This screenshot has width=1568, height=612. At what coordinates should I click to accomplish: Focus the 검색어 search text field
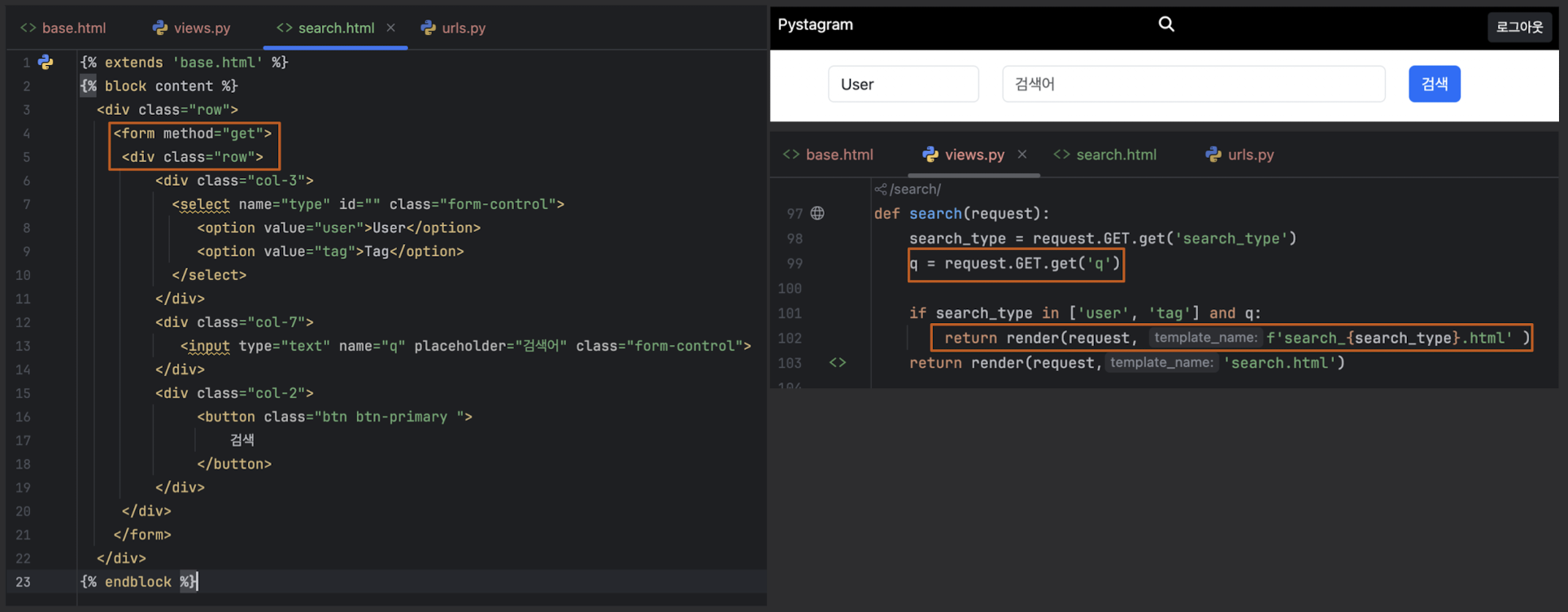(x=1193, y=84)
